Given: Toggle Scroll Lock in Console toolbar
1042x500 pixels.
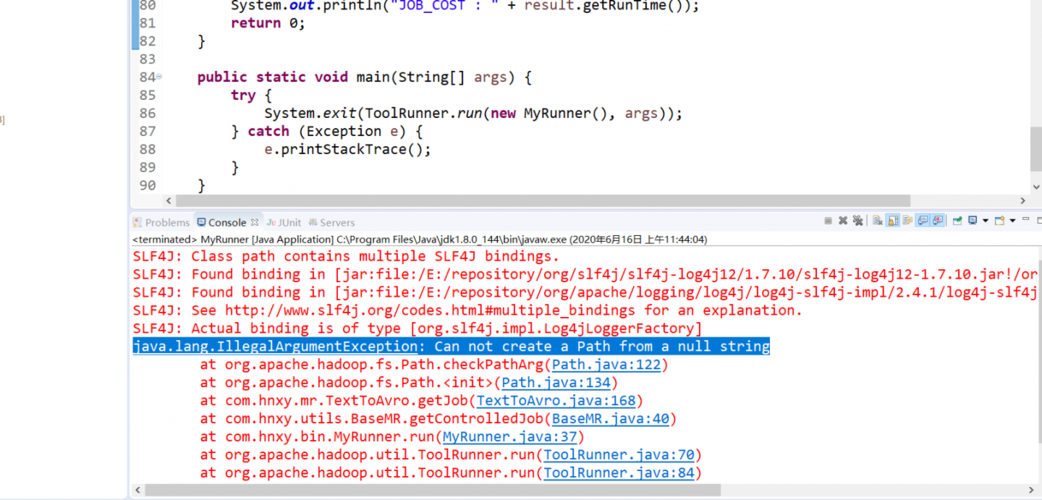Looking at the screenshot, I should pos(893,221).
